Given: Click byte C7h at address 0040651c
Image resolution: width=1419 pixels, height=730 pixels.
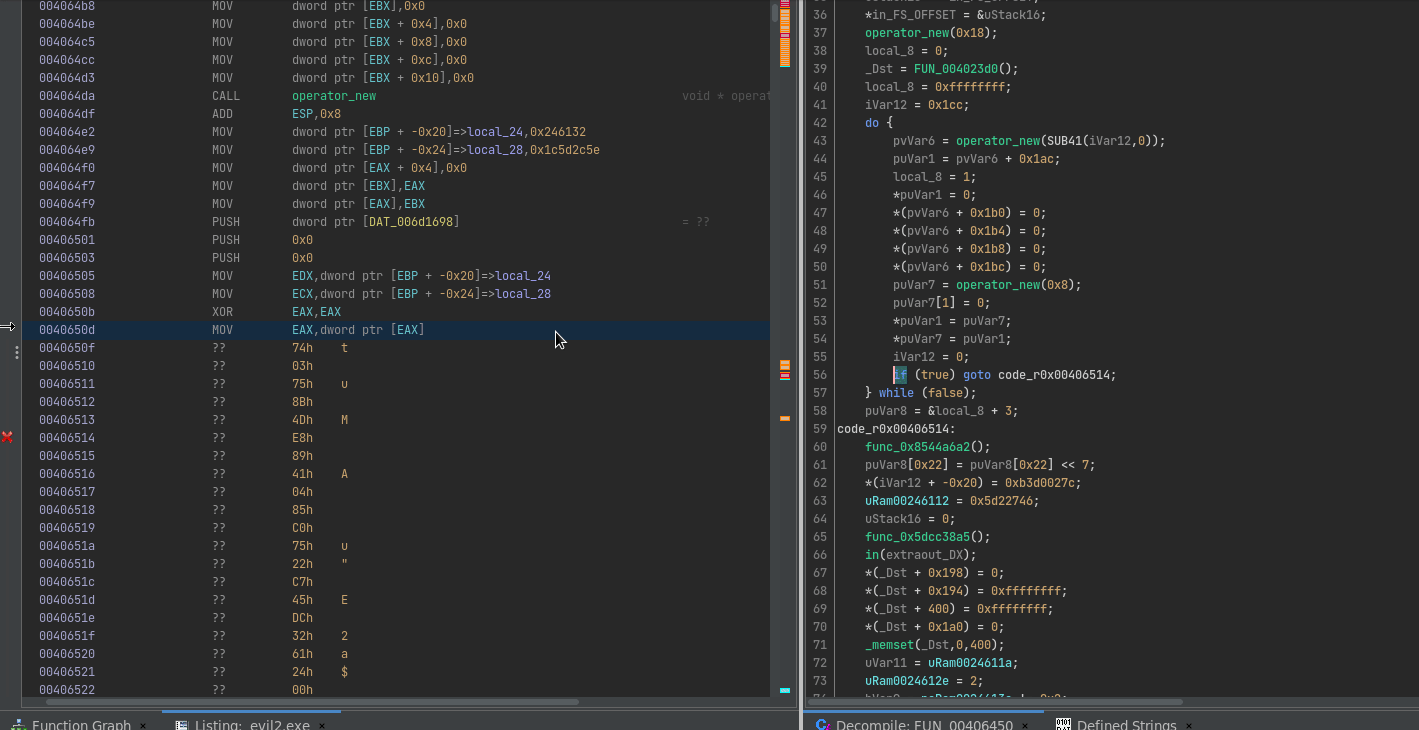Looking at the screenshot, I should click(302, 582).
